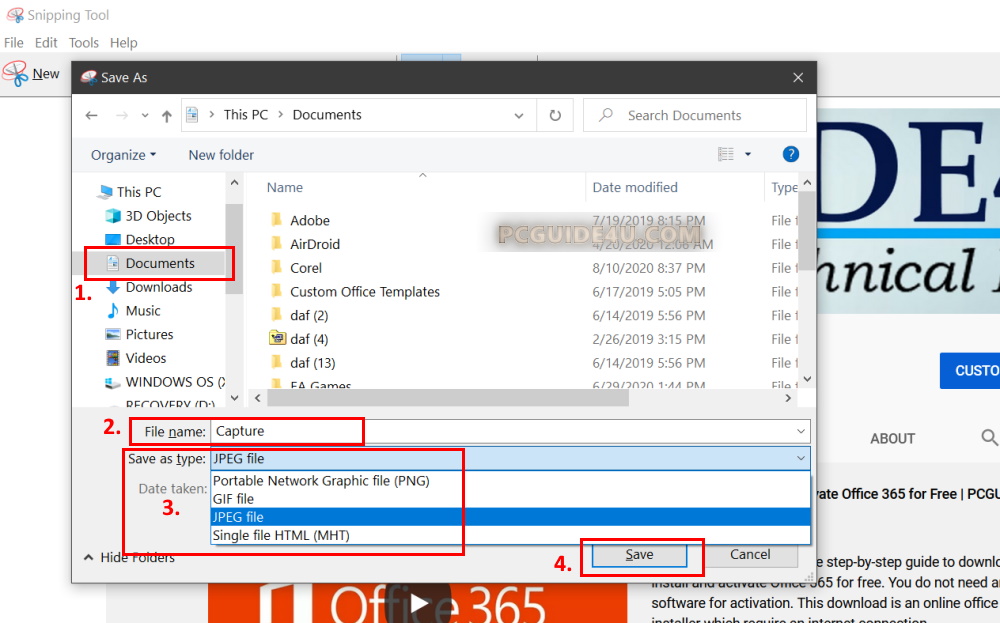Image resolution: width=1000 pixels, height=623 pixels.
Task: Expand the File name history dropdown
Action: [x=800, y=431]
